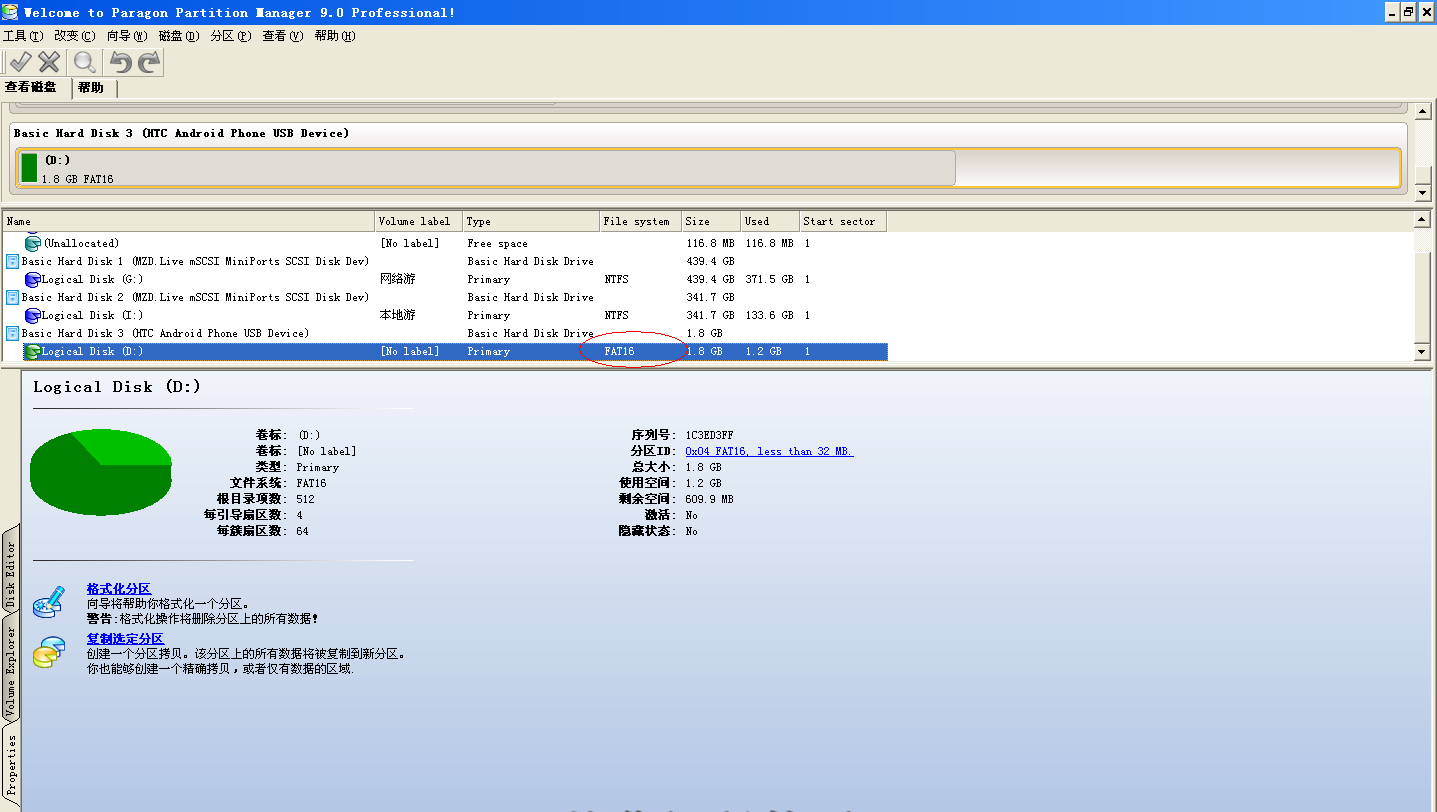Open the 工具(T) menu

click(23, 36)
